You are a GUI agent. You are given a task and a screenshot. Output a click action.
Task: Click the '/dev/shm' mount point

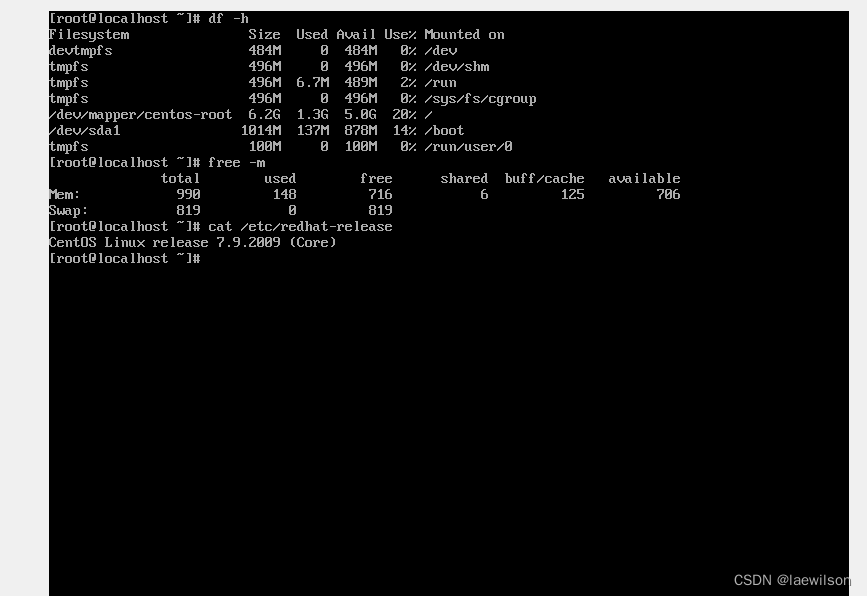[457, 66]
